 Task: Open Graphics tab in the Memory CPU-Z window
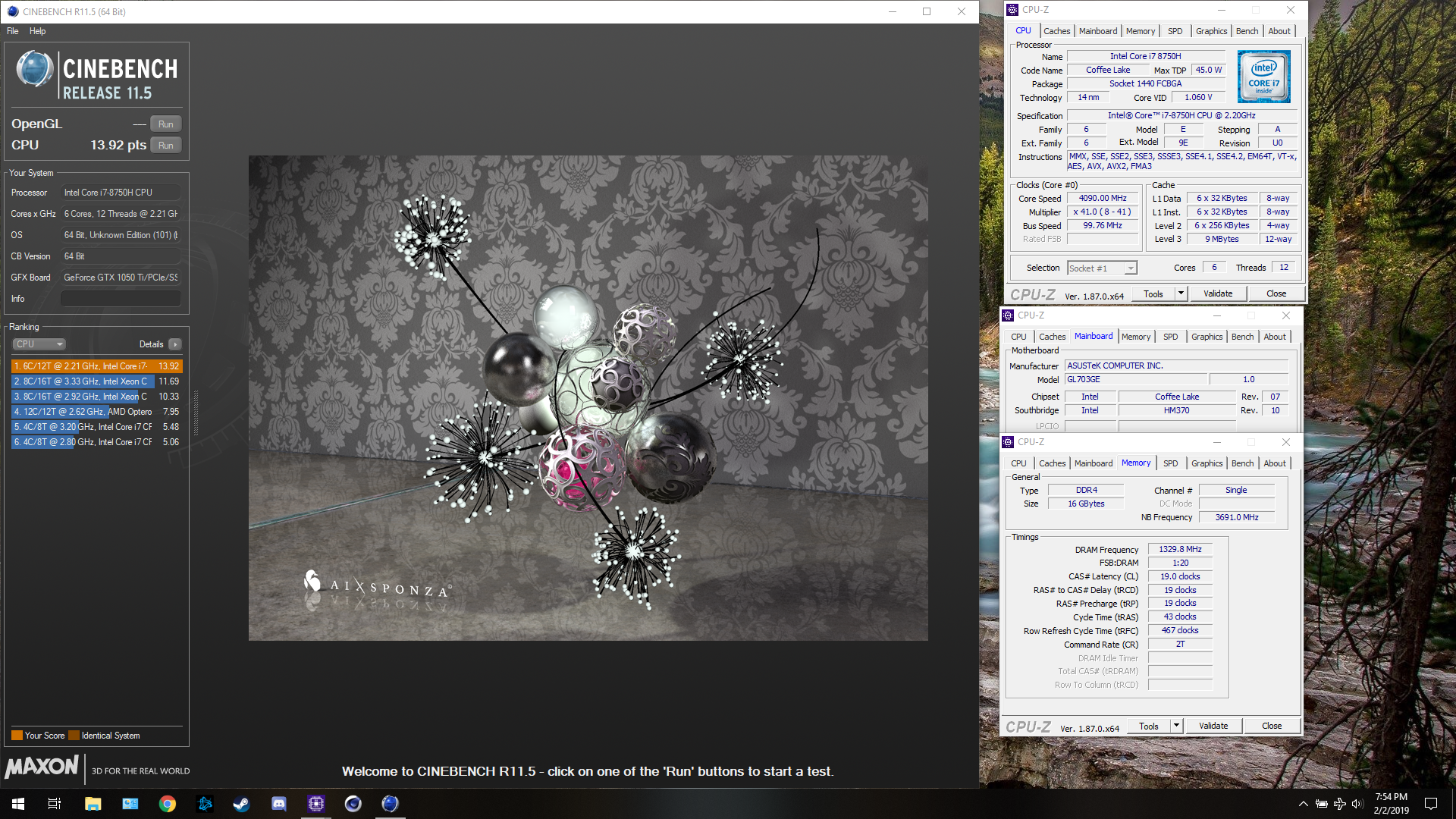pos(1207,463)
